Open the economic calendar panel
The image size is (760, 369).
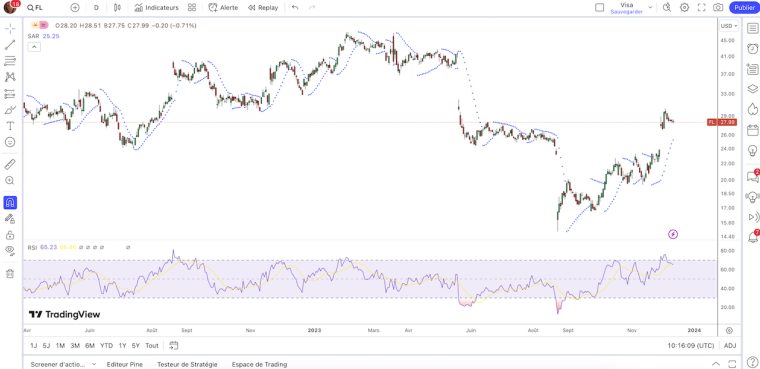(x=752, y=130)
